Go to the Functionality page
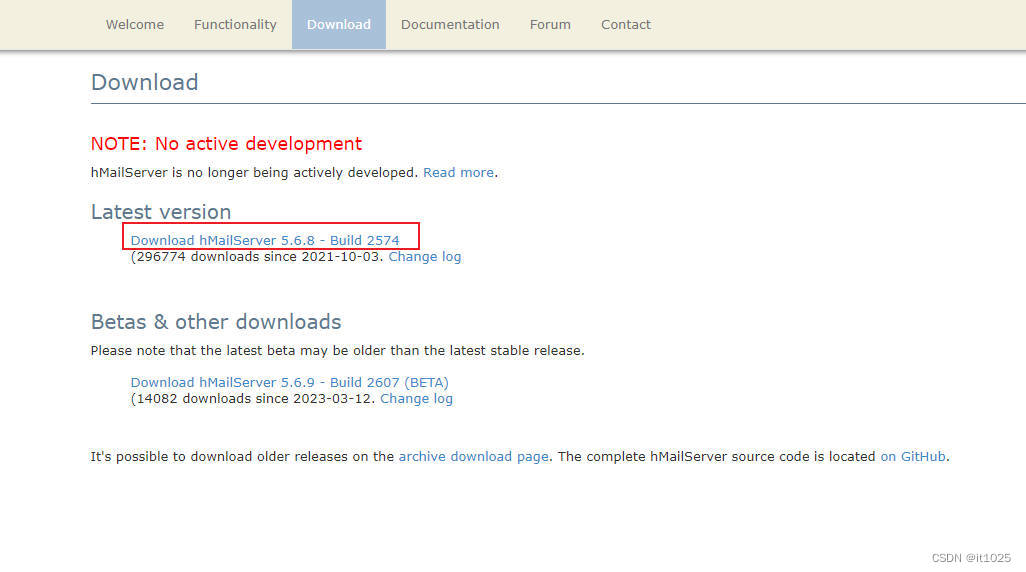 pyautogui.click(x=235, y=24)
